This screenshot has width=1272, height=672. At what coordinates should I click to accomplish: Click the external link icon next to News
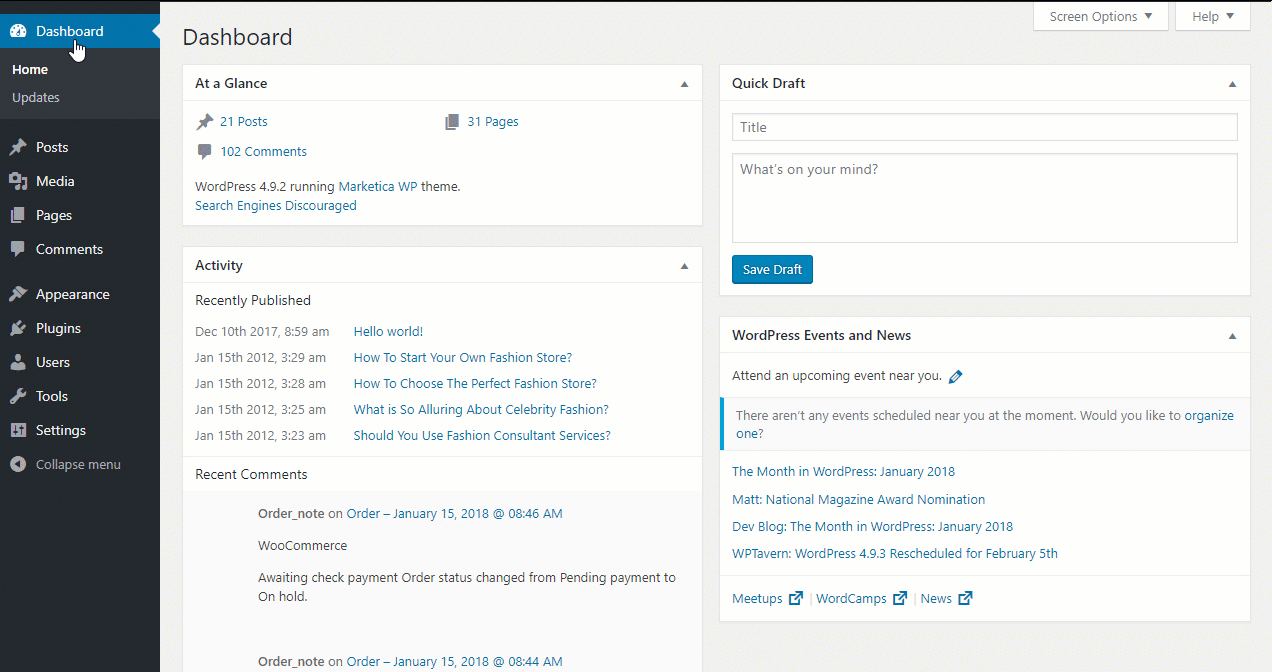click(x=965, y=598)
